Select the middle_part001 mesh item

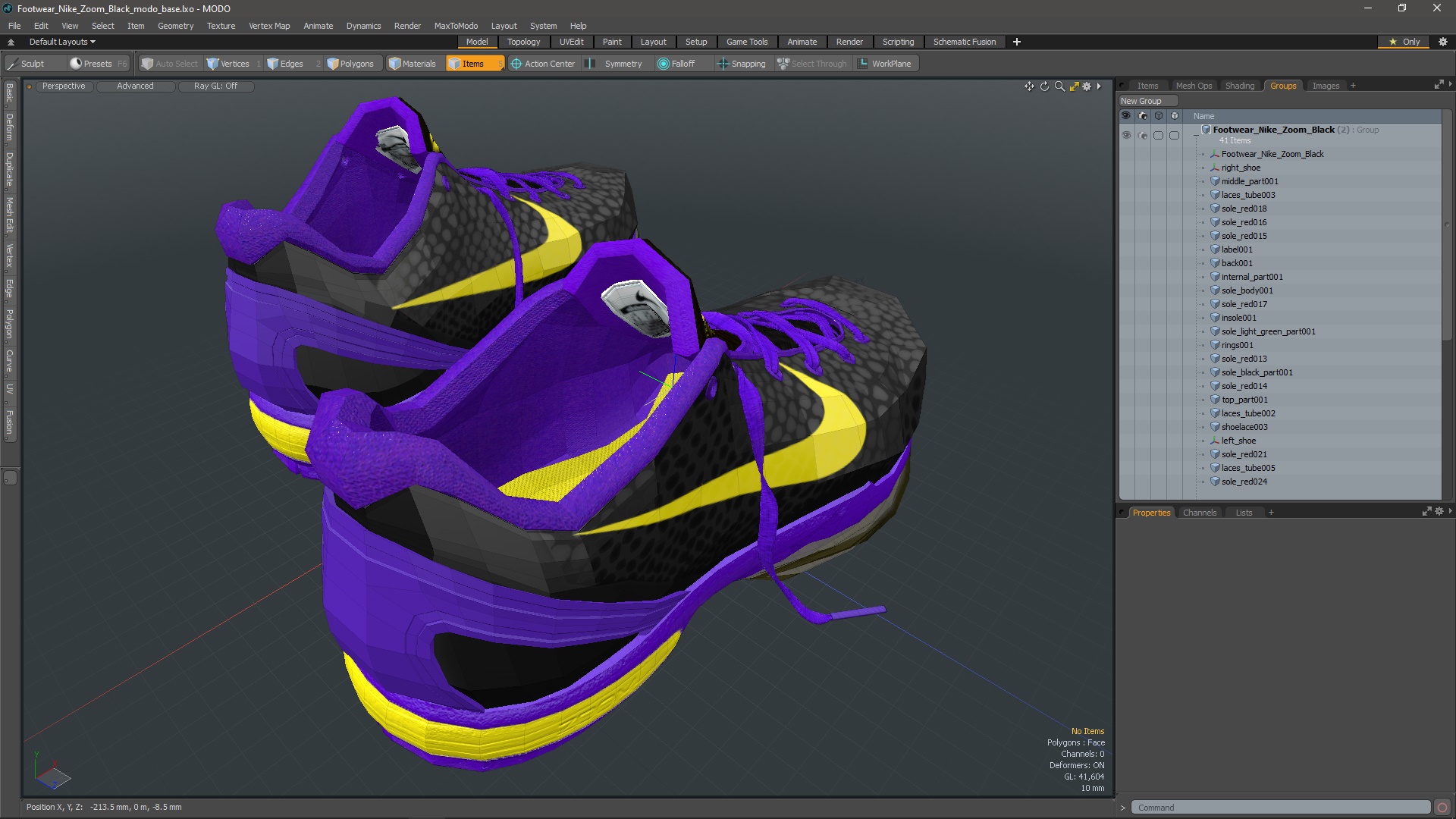pos(1249,181)
